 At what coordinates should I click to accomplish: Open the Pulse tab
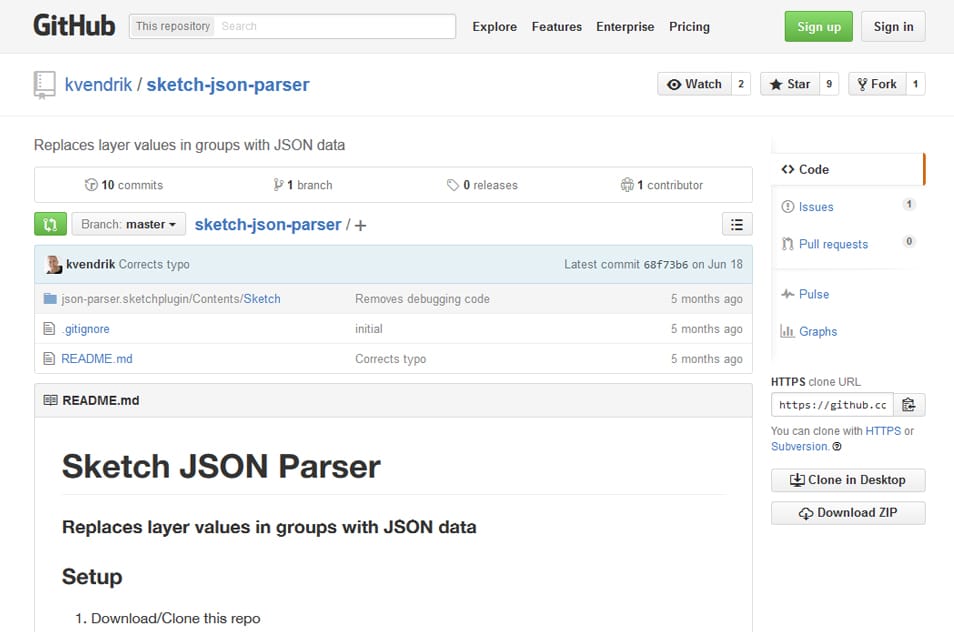(x=848, y=294)
